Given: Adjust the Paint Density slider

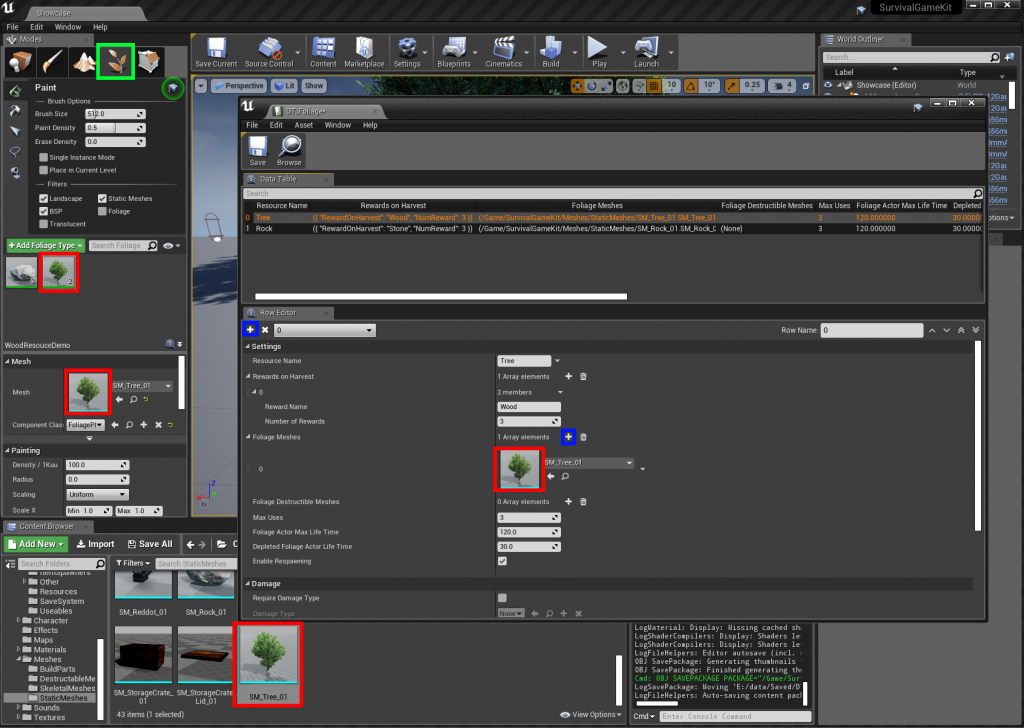Looking at the screenshot, I should click(115, 128).
